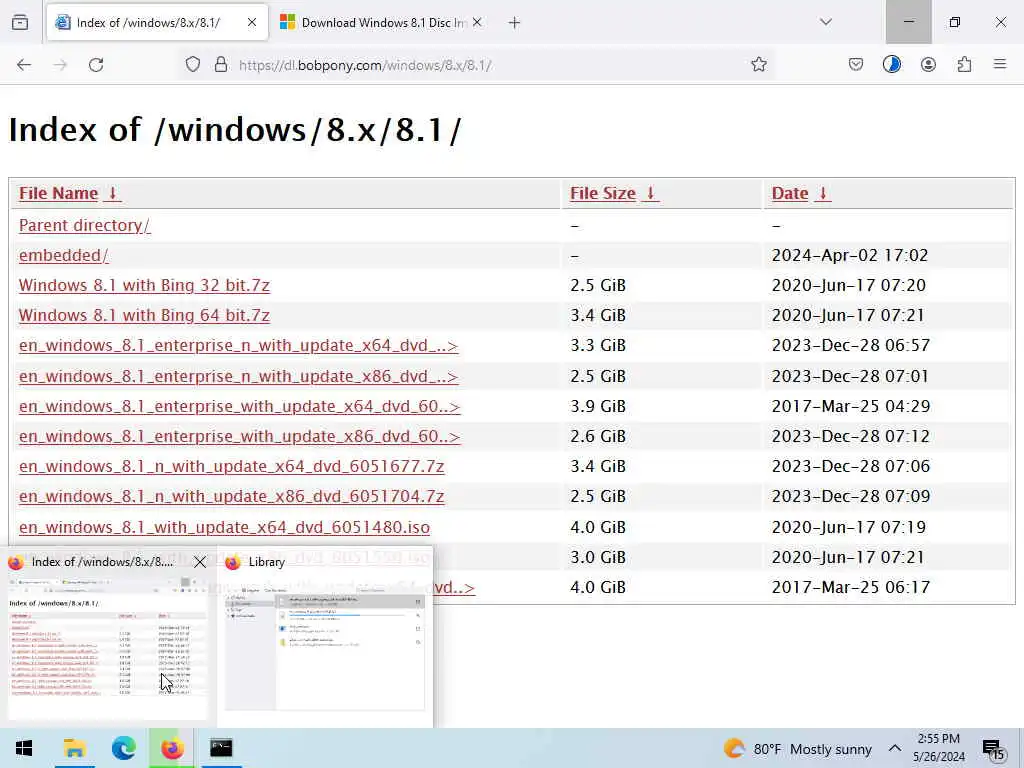This screenshot has width=1024, height=768.
Task: Select the 3.0 GiB size cell
Action: click(598, 558)
